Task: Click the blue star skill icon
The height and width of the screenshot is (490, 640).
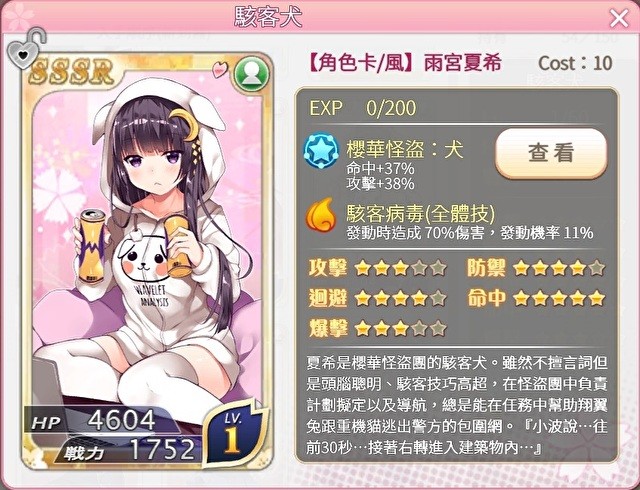Action: coord(321,150)
